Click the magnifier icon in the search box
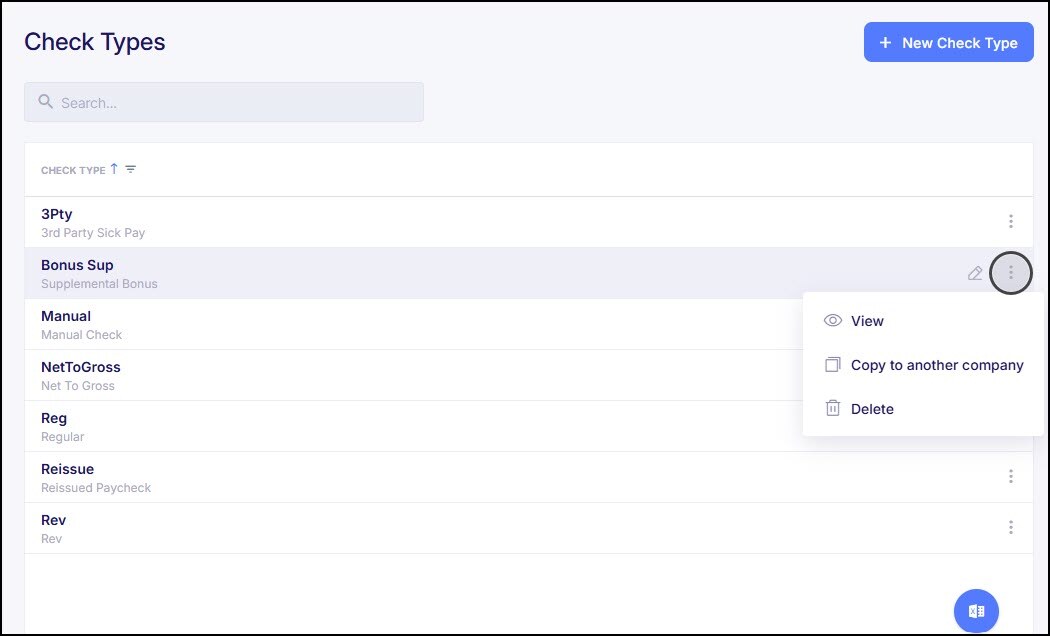This screenshot has height=636, width=1050. tap(45, 102)
